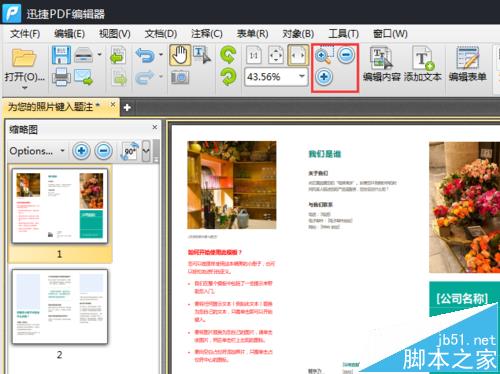Screen dimensions: 500x374
Task: Open the 窗口(W) menu
Action: click(390, 34)
